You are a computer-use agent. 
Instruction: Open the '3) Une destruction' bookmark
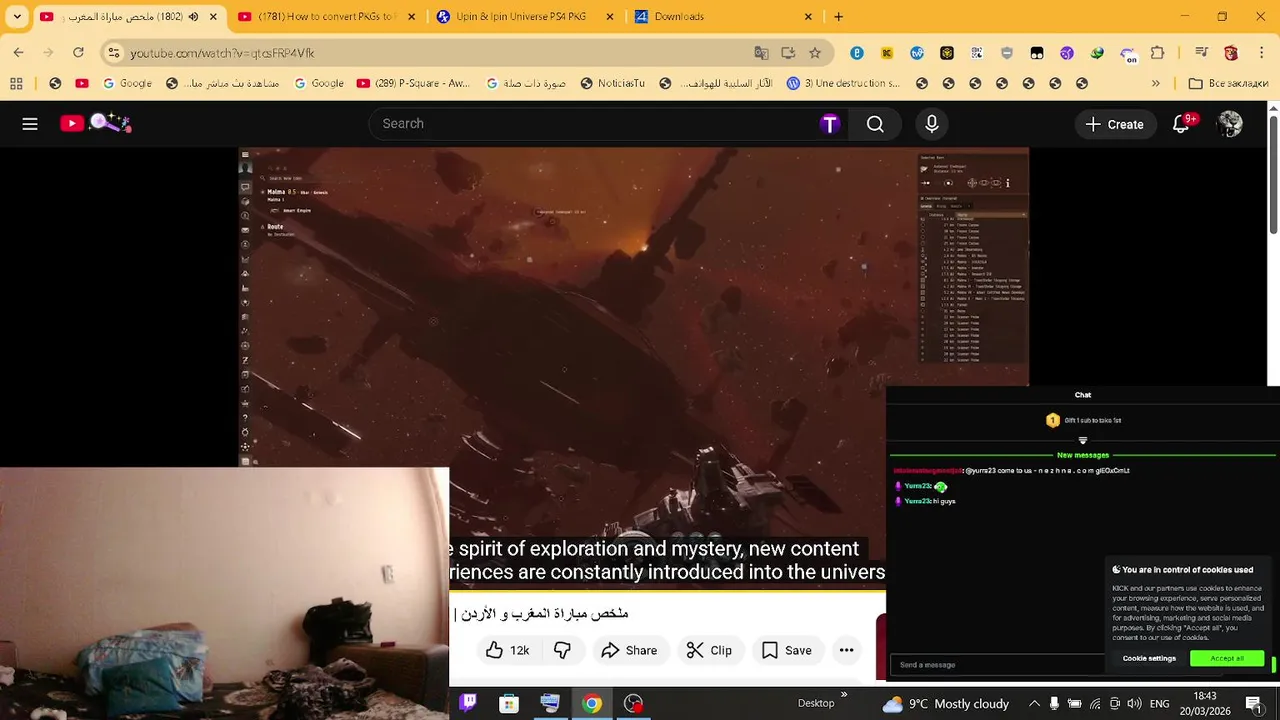[843, 83]
